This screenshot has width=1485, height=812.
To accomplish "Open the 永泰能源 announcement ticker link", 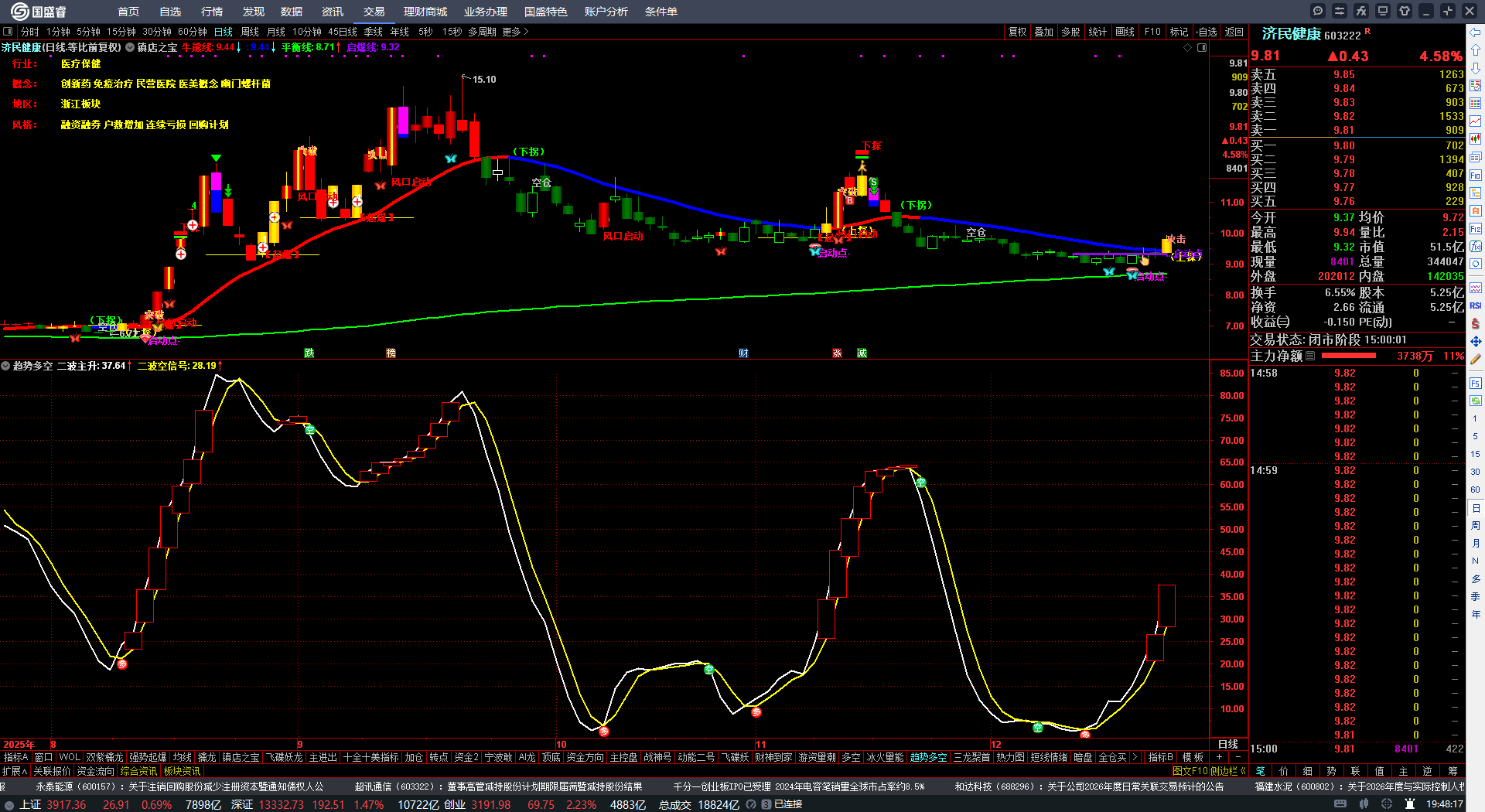I will (179, 786).
